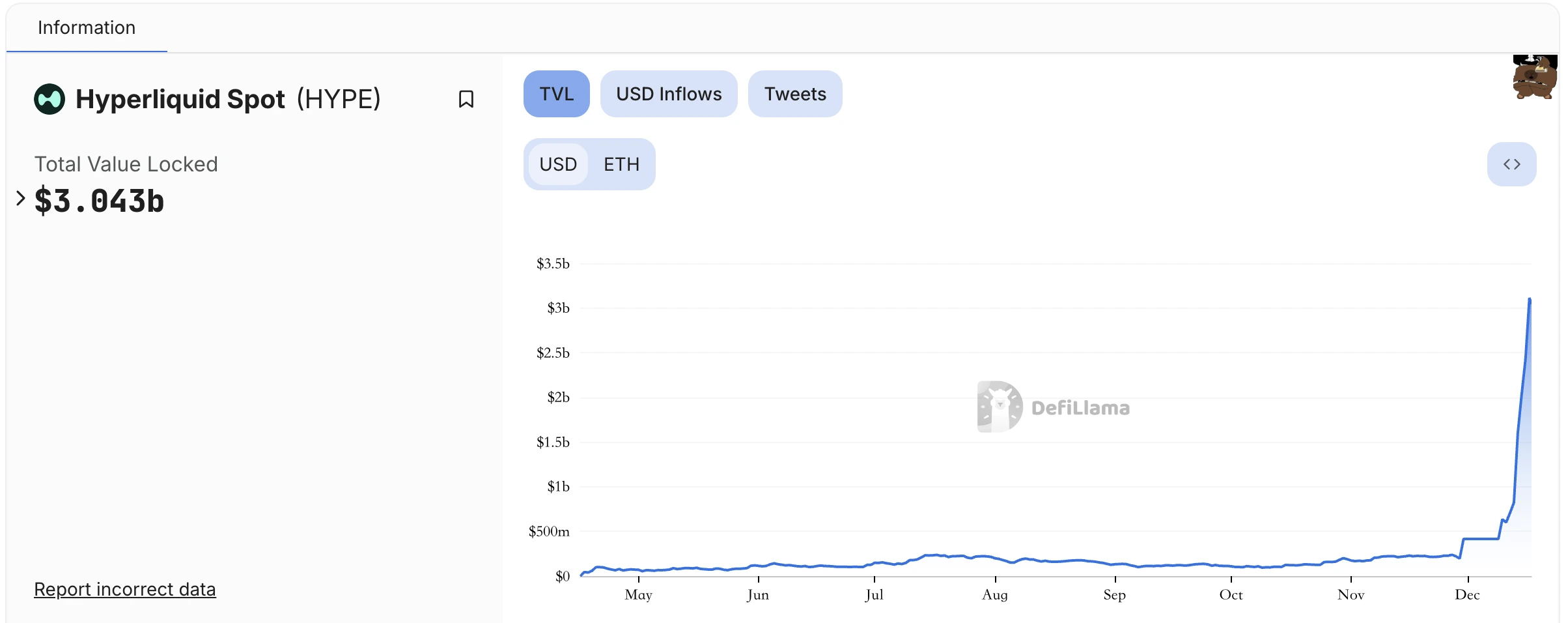1568x623 pixels.
Task: Select the TVL chart option
Action: tap(557, 94)
